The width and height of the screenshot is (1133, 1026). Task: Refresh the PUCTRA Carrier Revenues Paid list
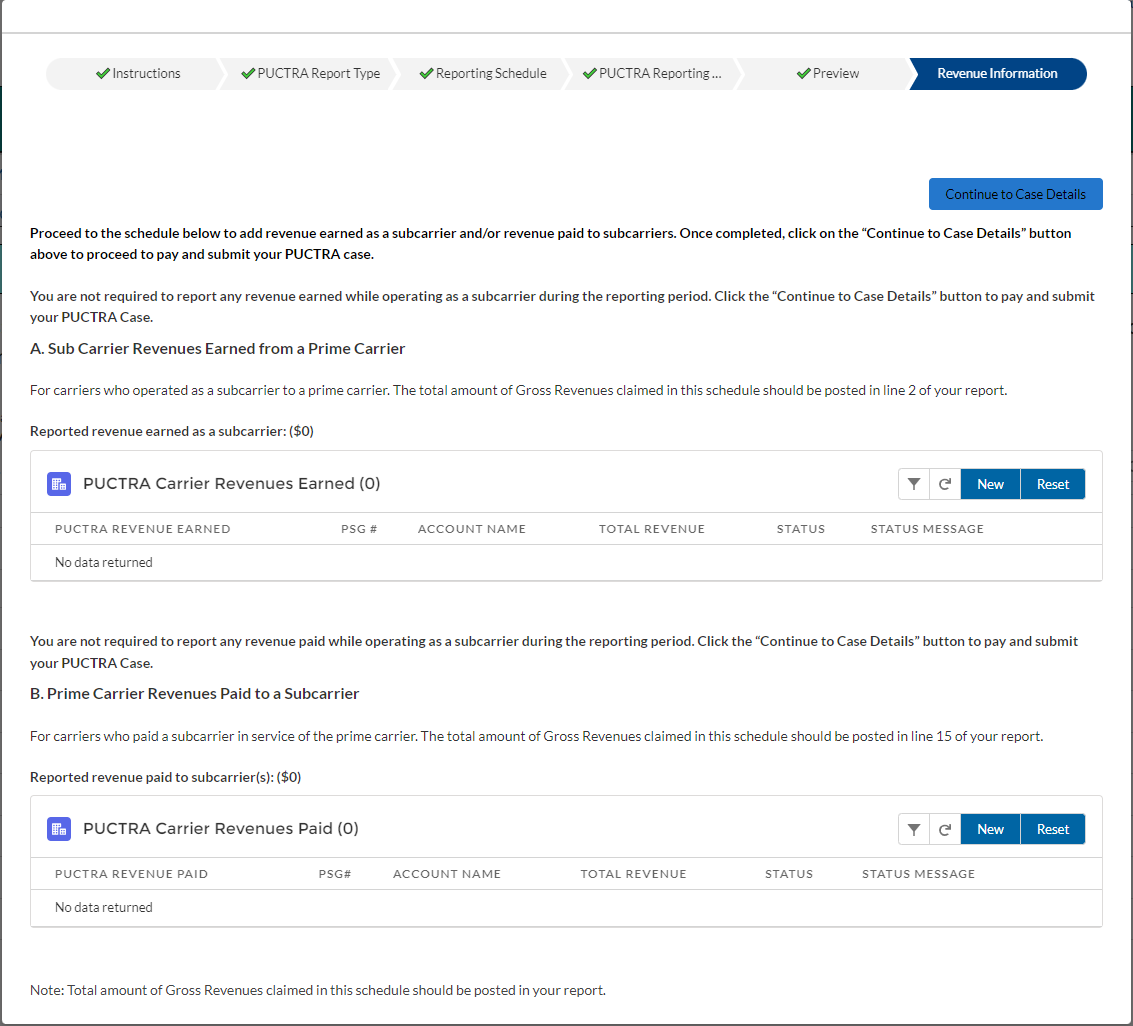coord(944,829)
